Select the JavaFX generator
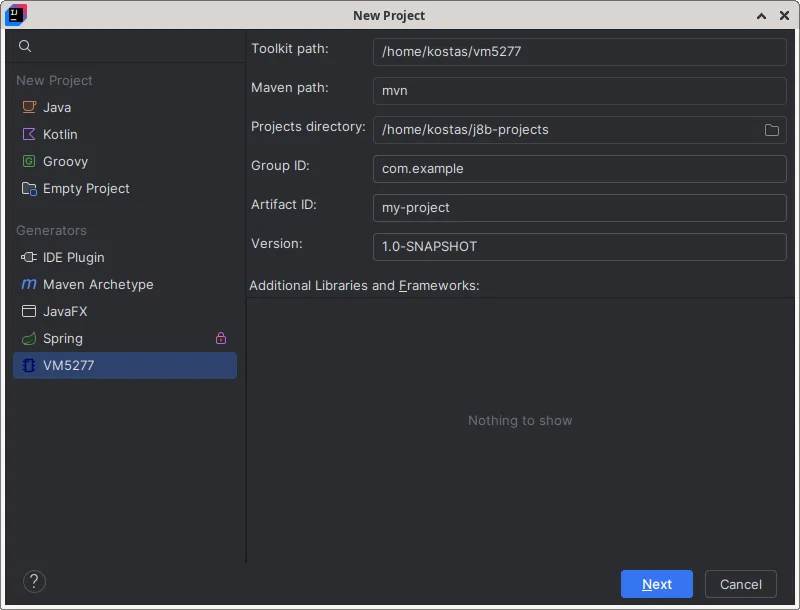 [x=125, y=311]
